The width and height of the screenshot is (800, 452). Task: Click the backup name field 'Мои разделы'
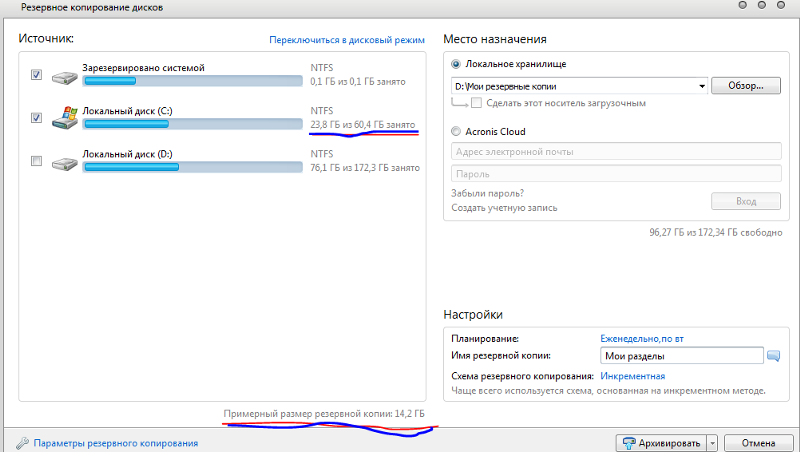(682, 356)
